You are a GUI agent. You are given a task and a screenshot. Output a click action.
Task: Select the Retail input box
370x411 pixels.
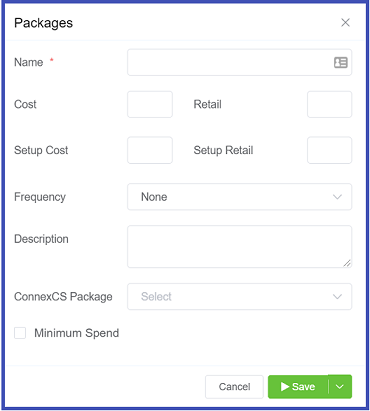coord(329,104)
